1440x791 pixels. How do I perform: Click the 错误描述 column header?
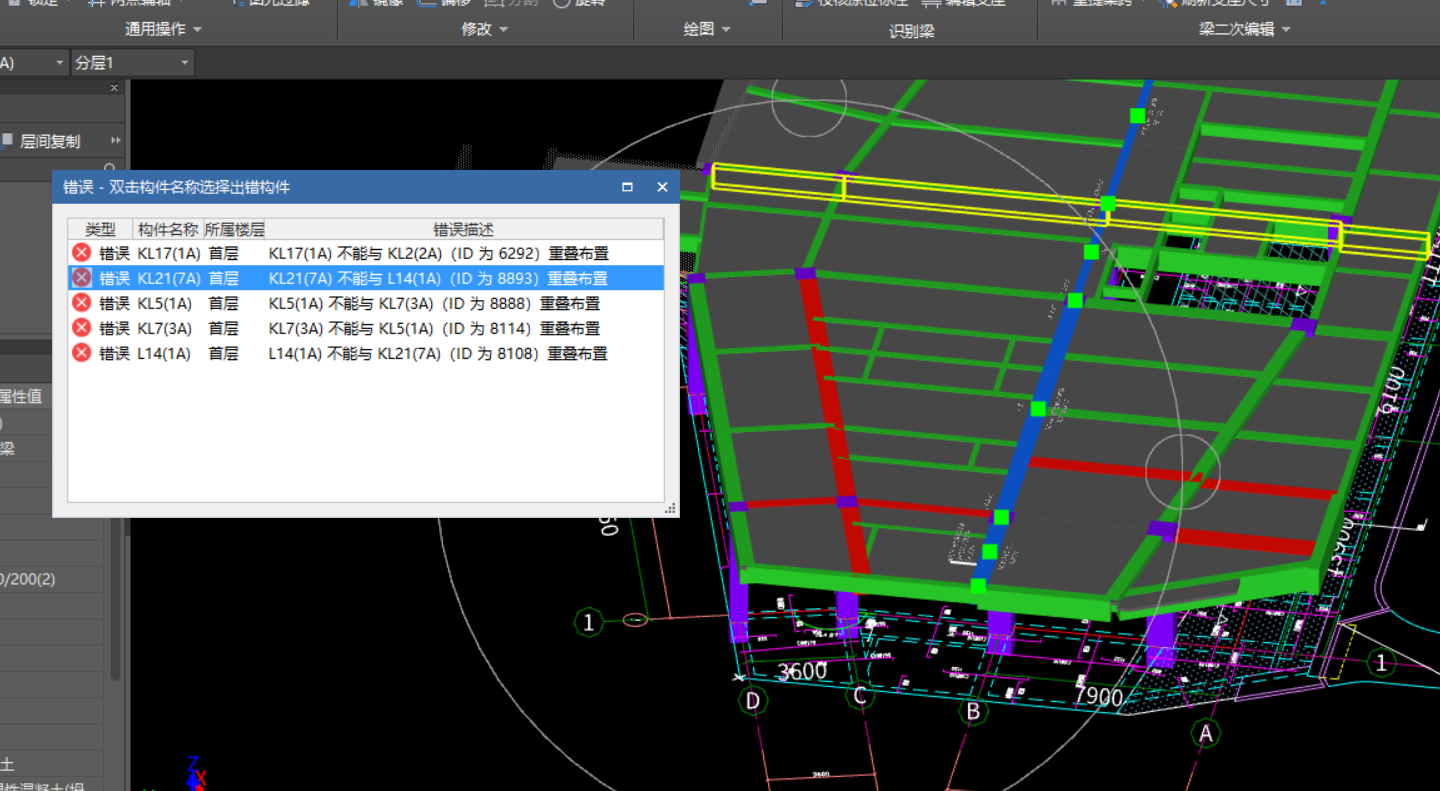[x=464, y=229]
